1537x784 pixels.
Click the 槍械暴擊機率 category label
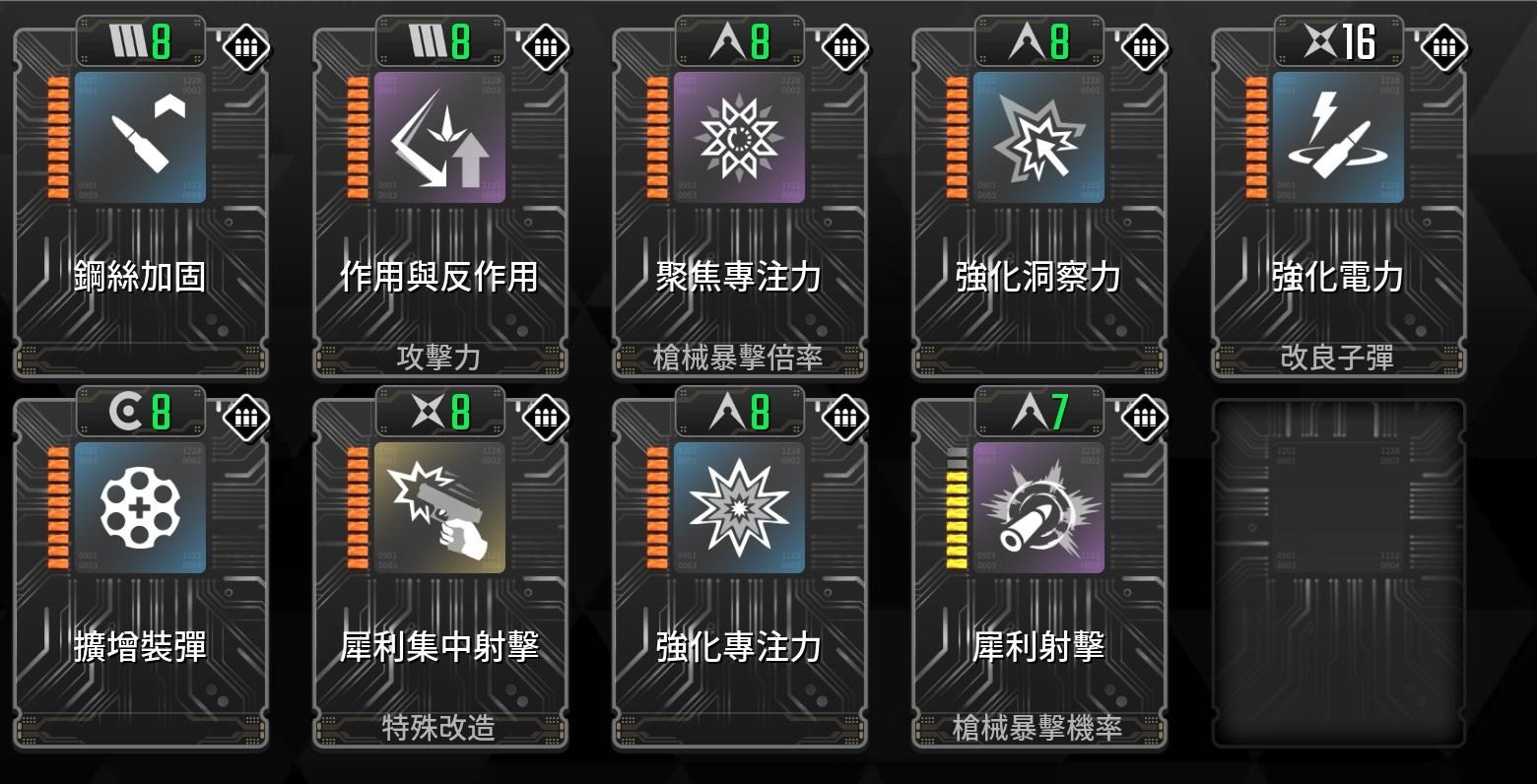point(1037,728)
